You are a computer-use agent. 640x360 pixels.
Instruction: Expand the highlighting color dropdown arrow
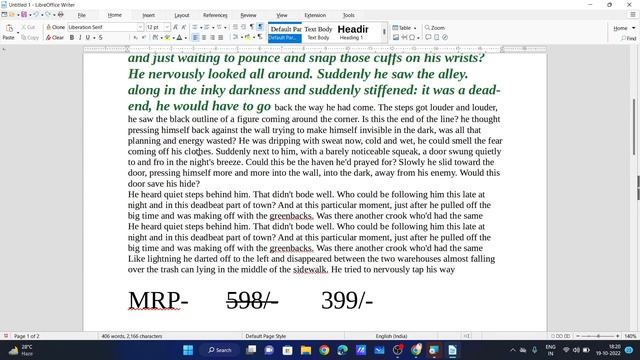[x=173, y=38]
